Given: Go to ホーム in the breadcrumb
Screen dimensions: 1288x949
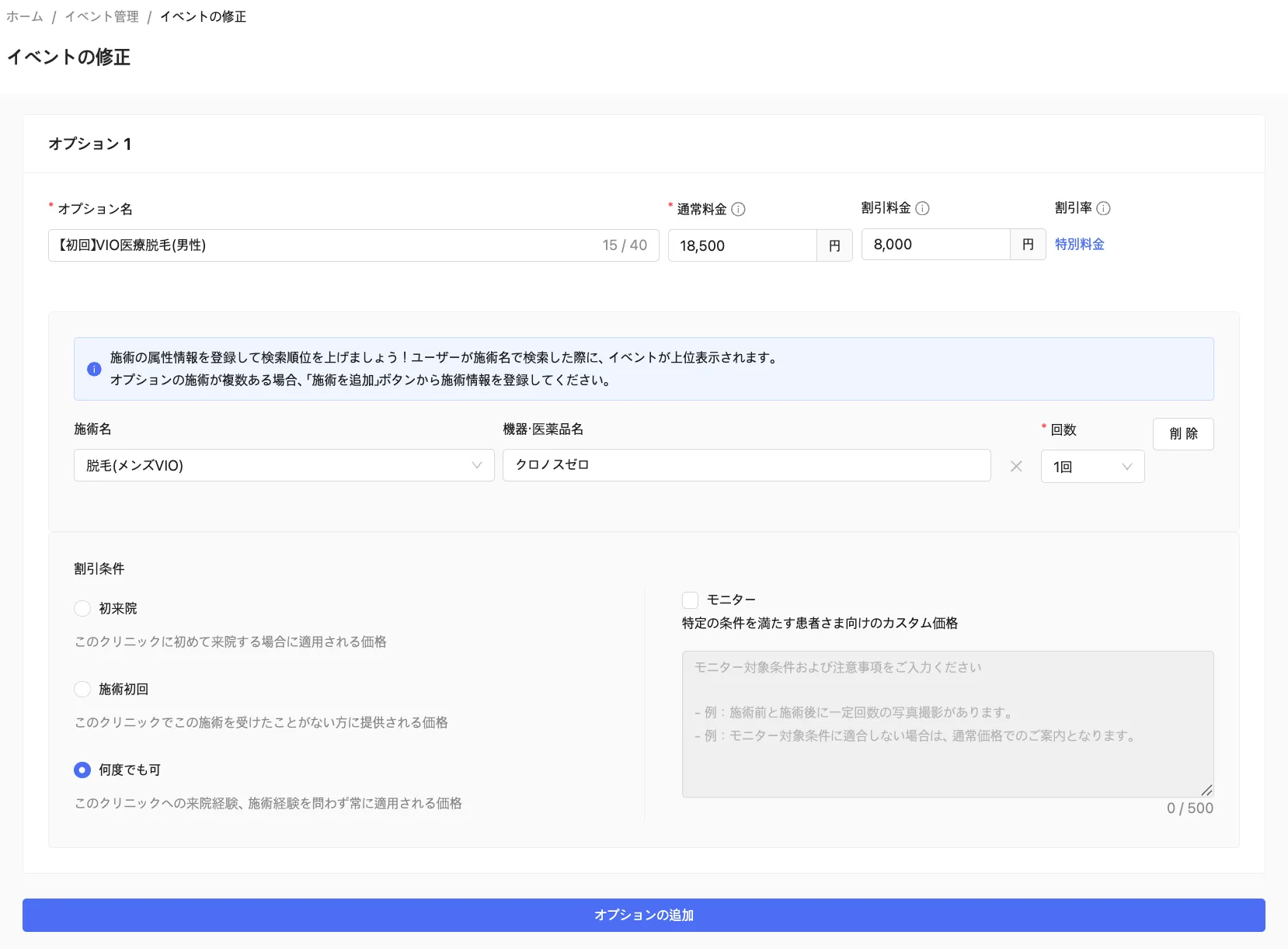Looking at the screenshot, I should 25,16.
